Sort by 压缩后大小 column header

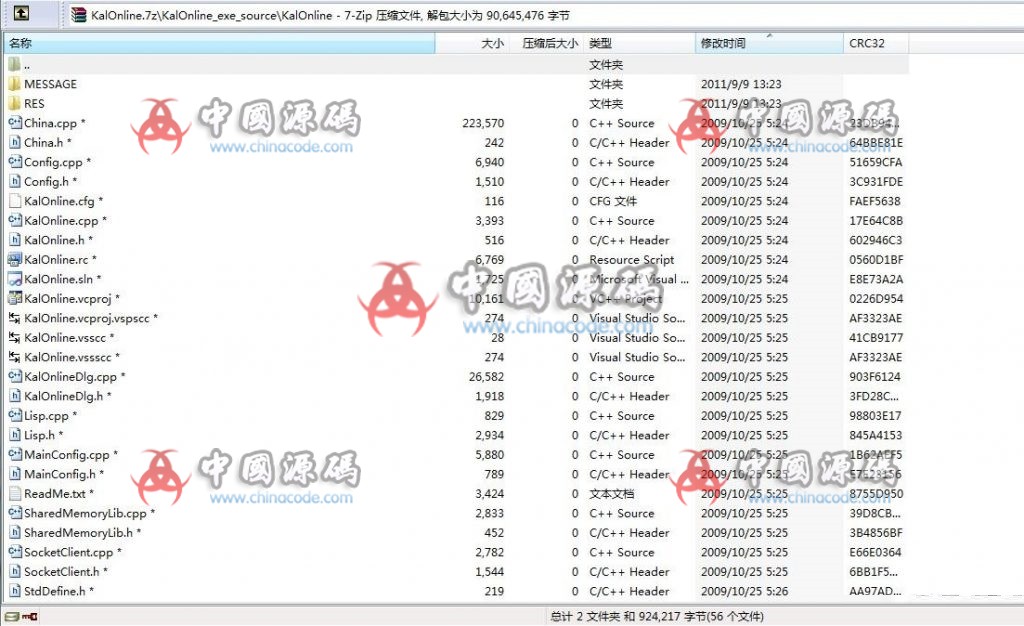click(x=546, y=43)
